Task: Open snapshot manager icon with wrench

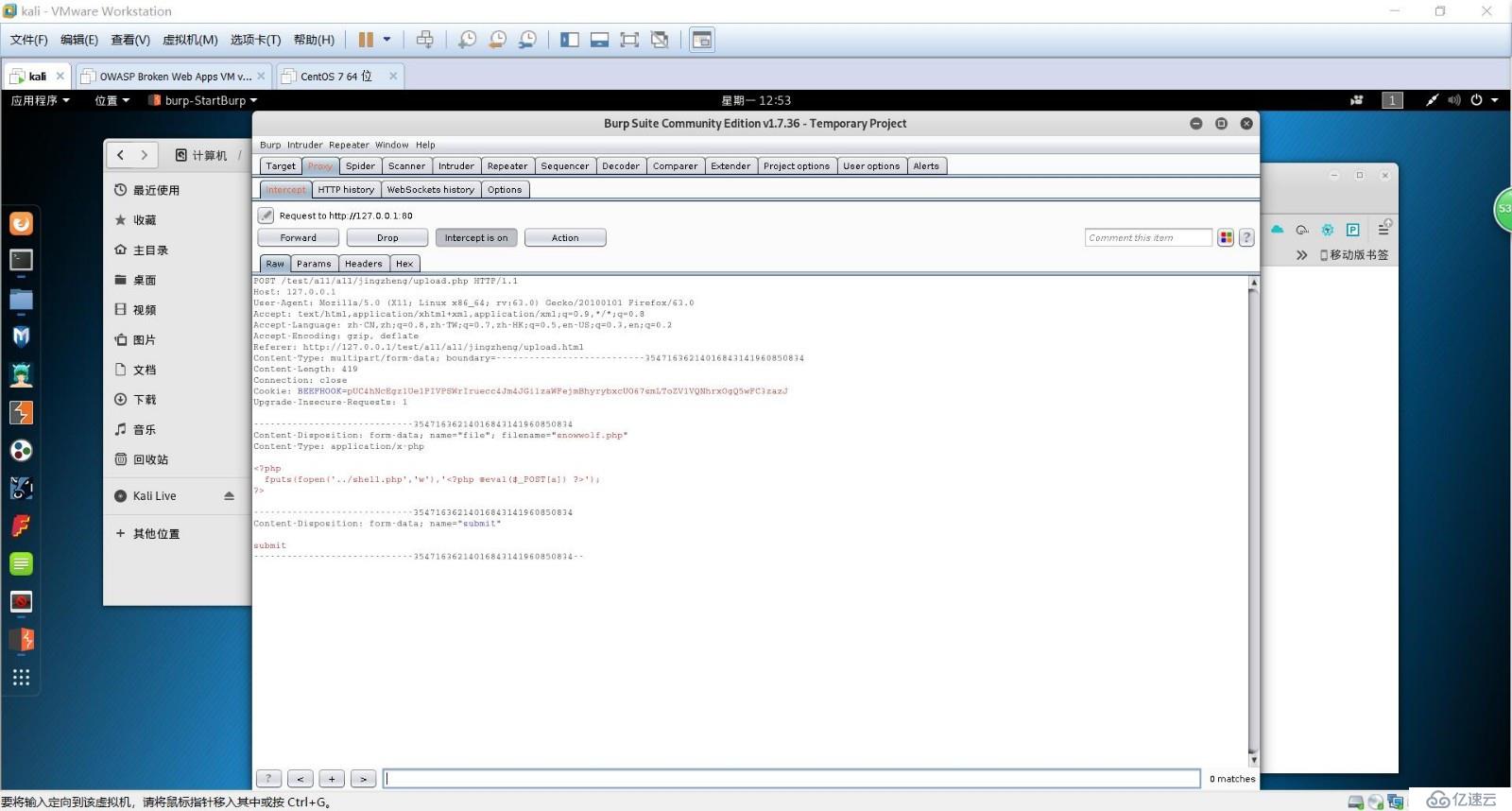Action: (527, 40)
